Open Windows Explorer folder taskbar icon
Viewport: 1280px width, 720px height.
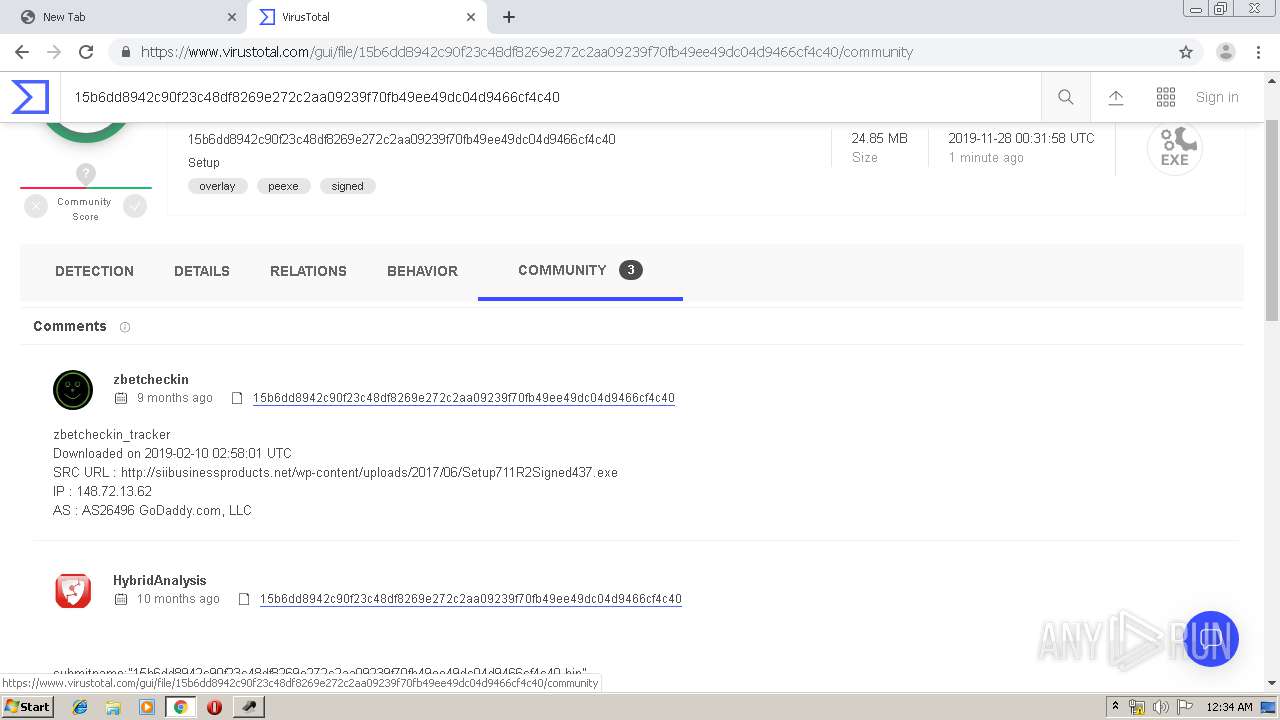[x=113, y=707]
